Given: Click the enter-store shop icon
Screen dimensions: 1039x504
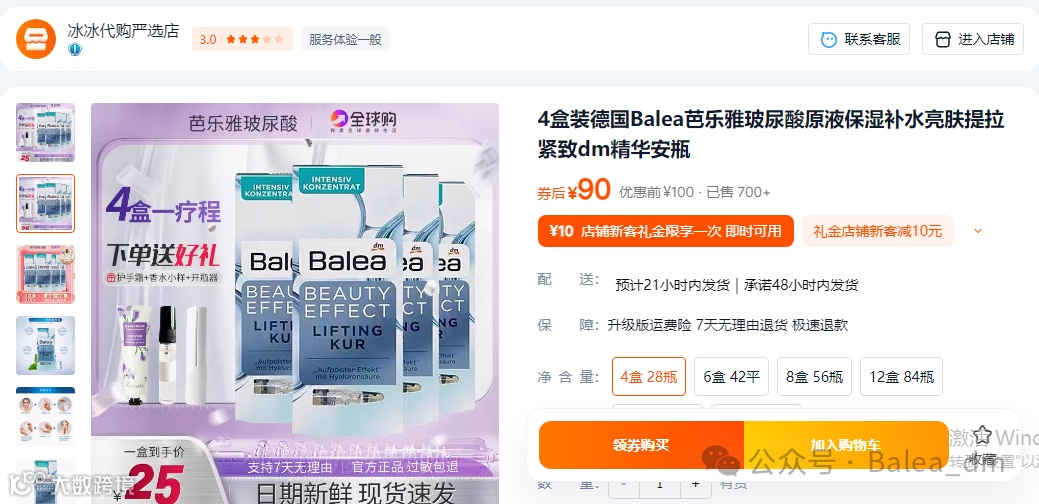Looking at the screenshot, I should click(942, 40).
